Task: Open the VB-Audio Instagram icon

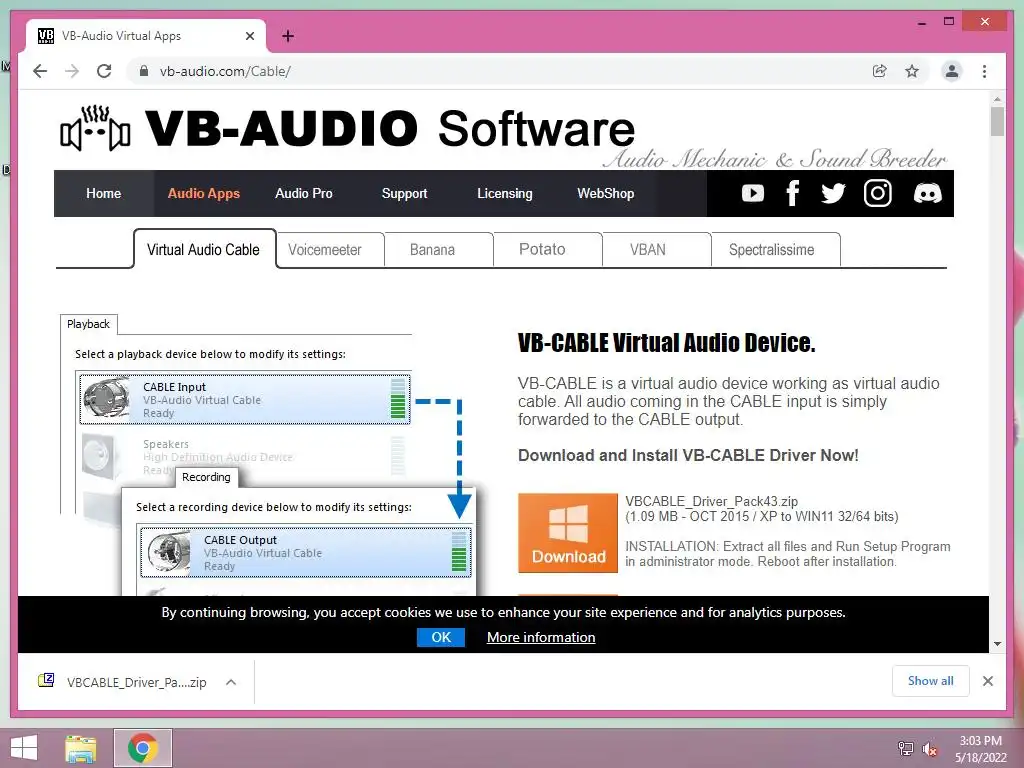Action: (x=878, y=193)
